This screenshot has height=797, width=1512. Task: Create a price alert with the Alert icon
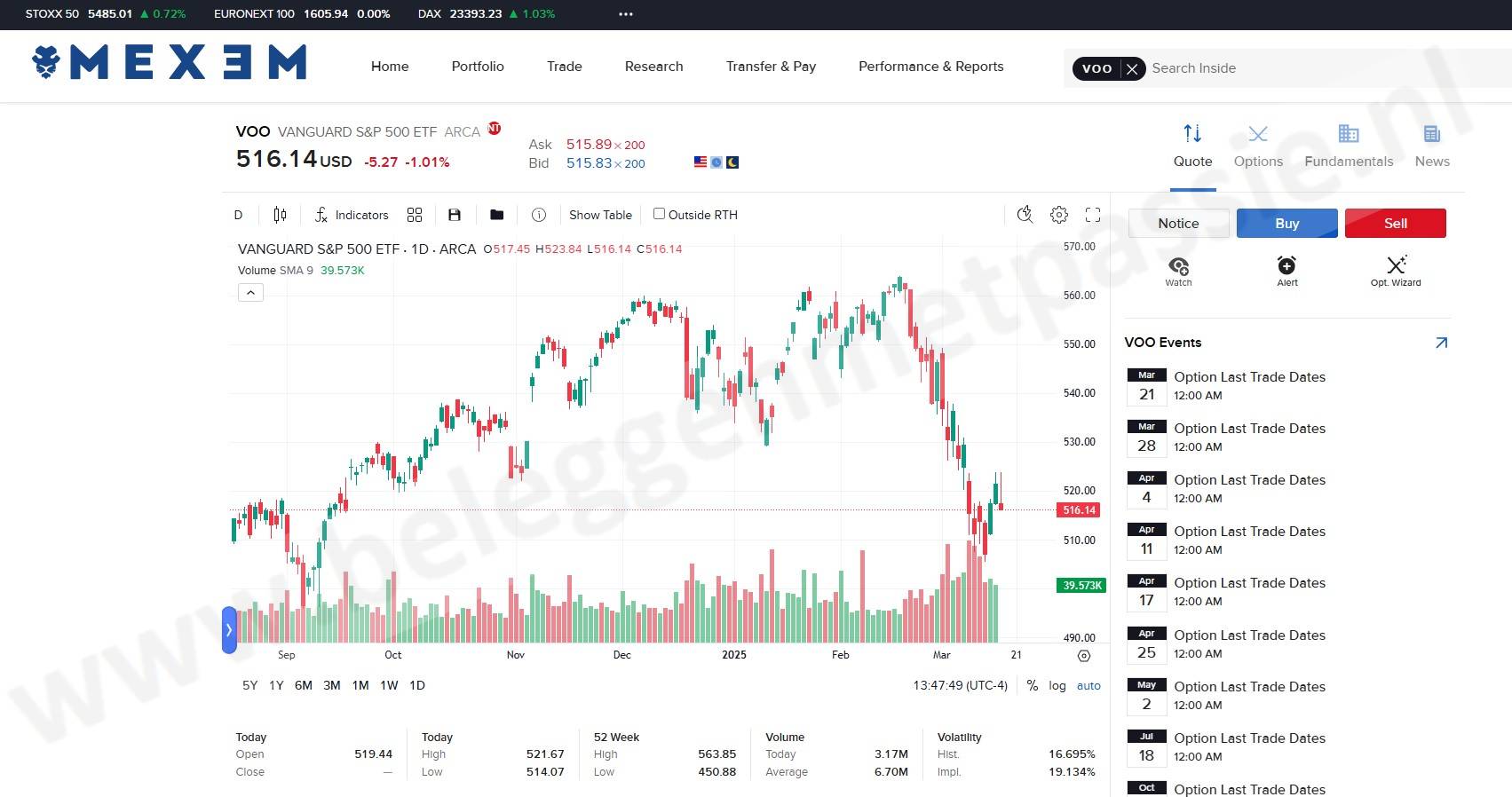[1286, 270]
